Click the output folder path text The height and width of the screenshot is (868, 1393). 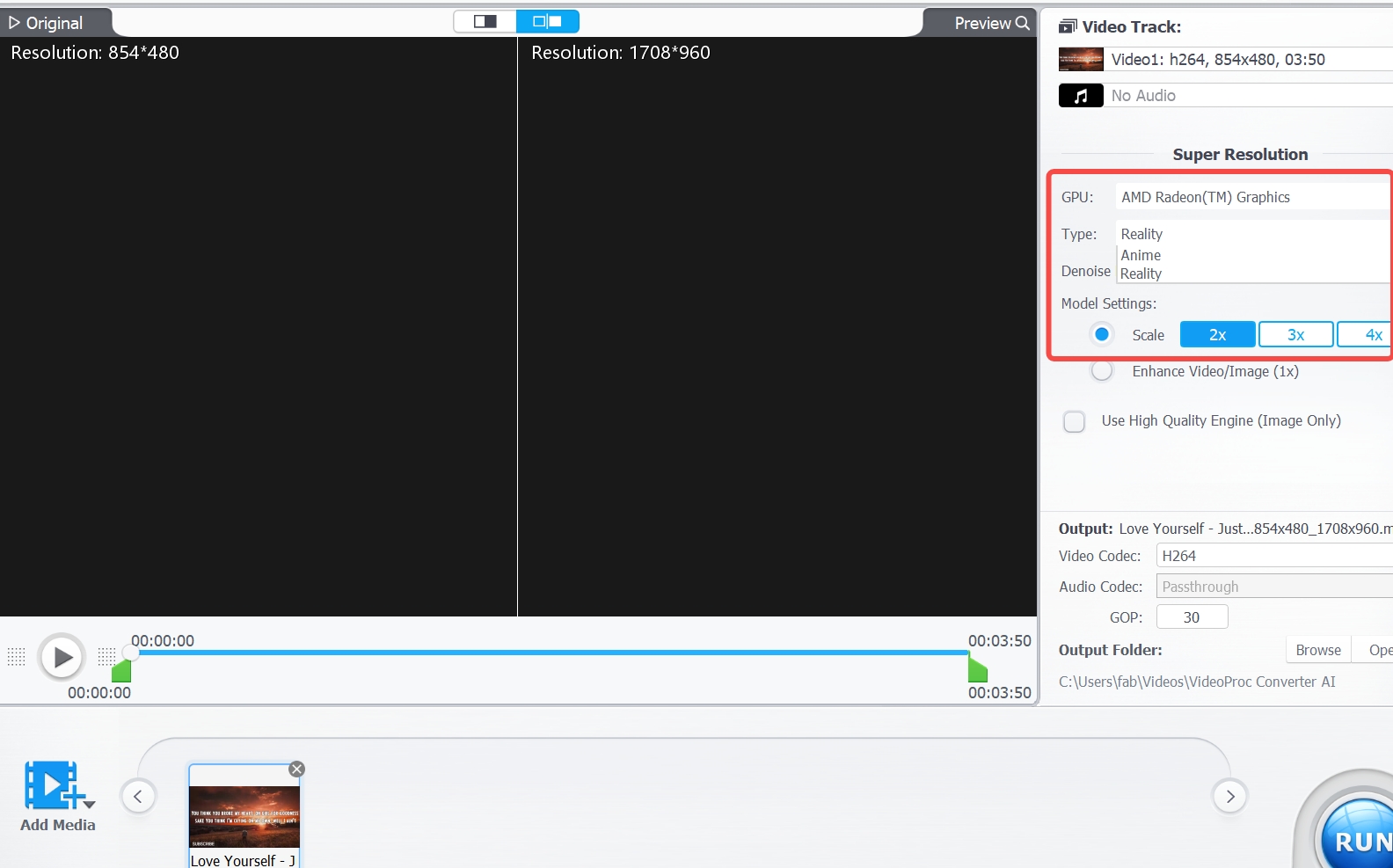(x=1196, y=682)
